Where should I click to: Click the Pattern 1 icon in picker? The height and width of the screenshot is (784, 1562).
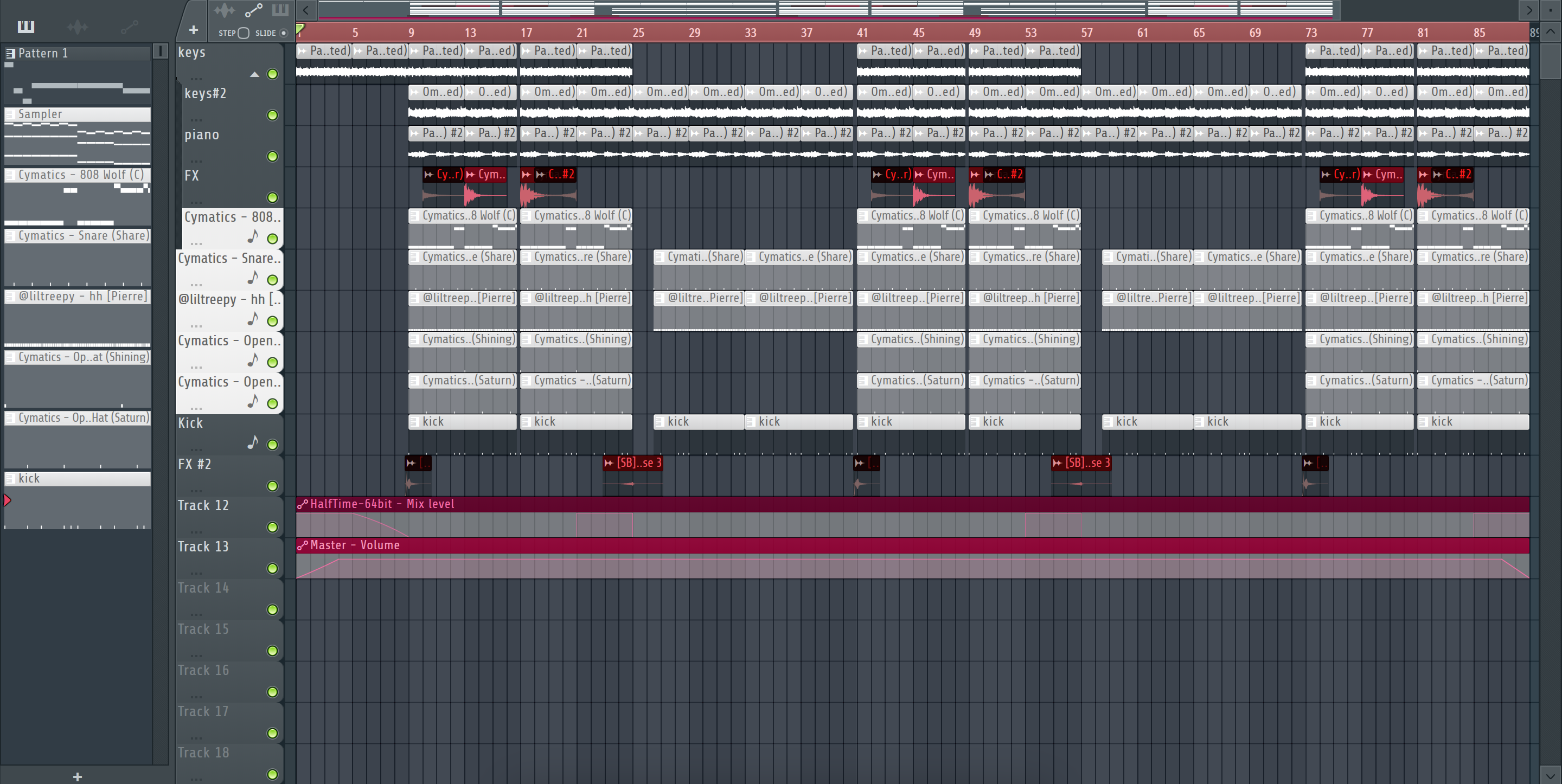[x=10, y=53]
